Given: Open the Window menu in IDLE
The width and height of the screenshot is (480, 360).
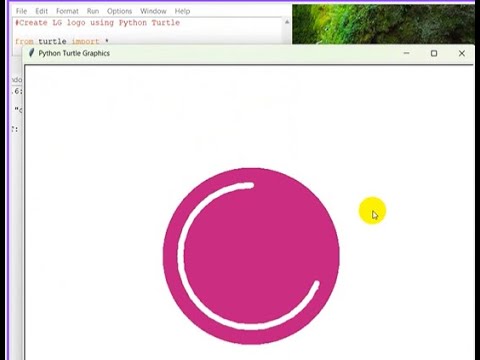Looking at the screenshot, I should pyautogui.click(x=153, y=11).
